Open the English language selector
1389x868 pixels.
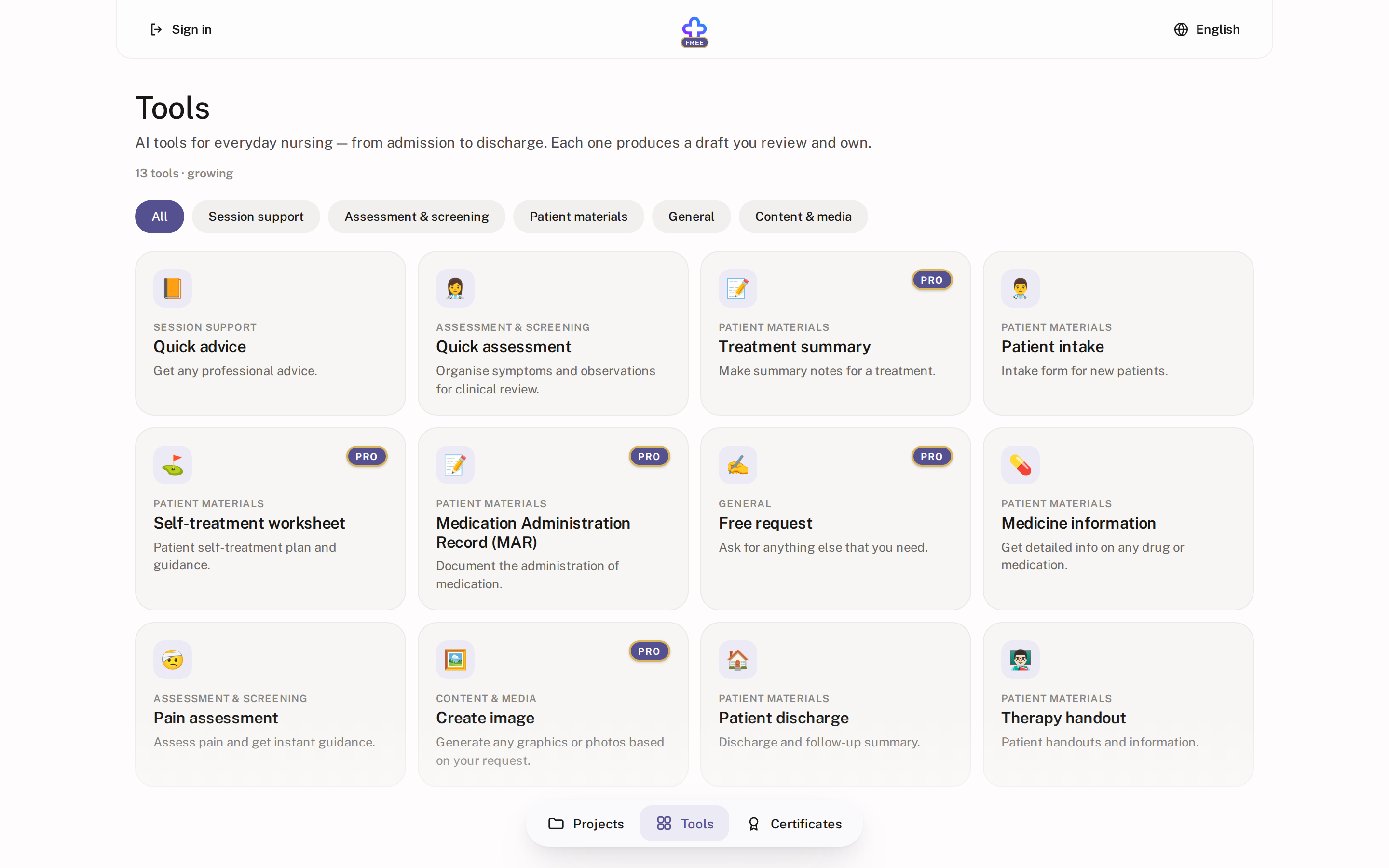(x=1207, y=29)
